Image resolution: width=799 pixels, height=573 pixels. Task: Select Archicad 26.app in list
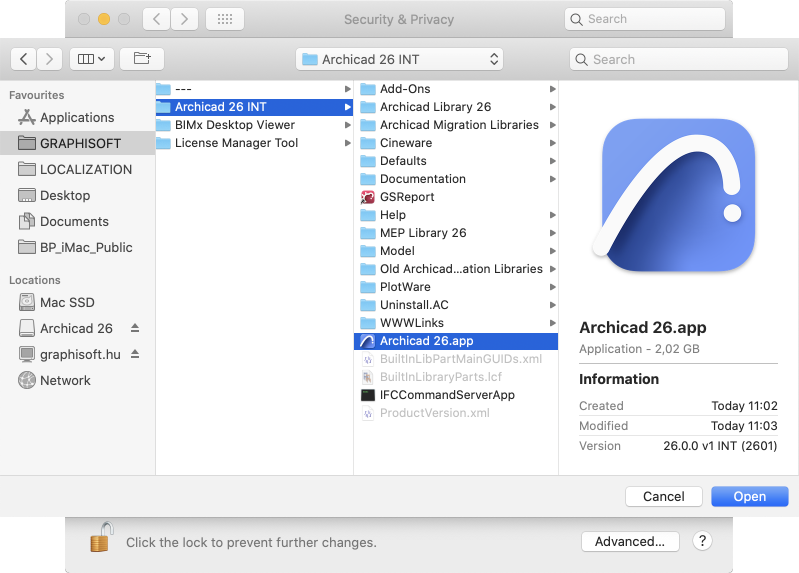pos(456,341)
